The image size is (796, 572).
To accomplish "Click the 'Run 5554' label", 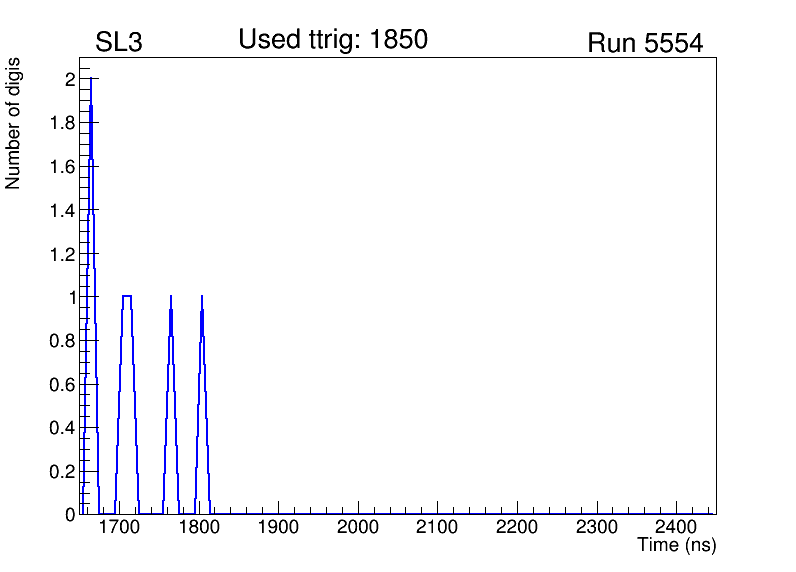I will [645, 43].
